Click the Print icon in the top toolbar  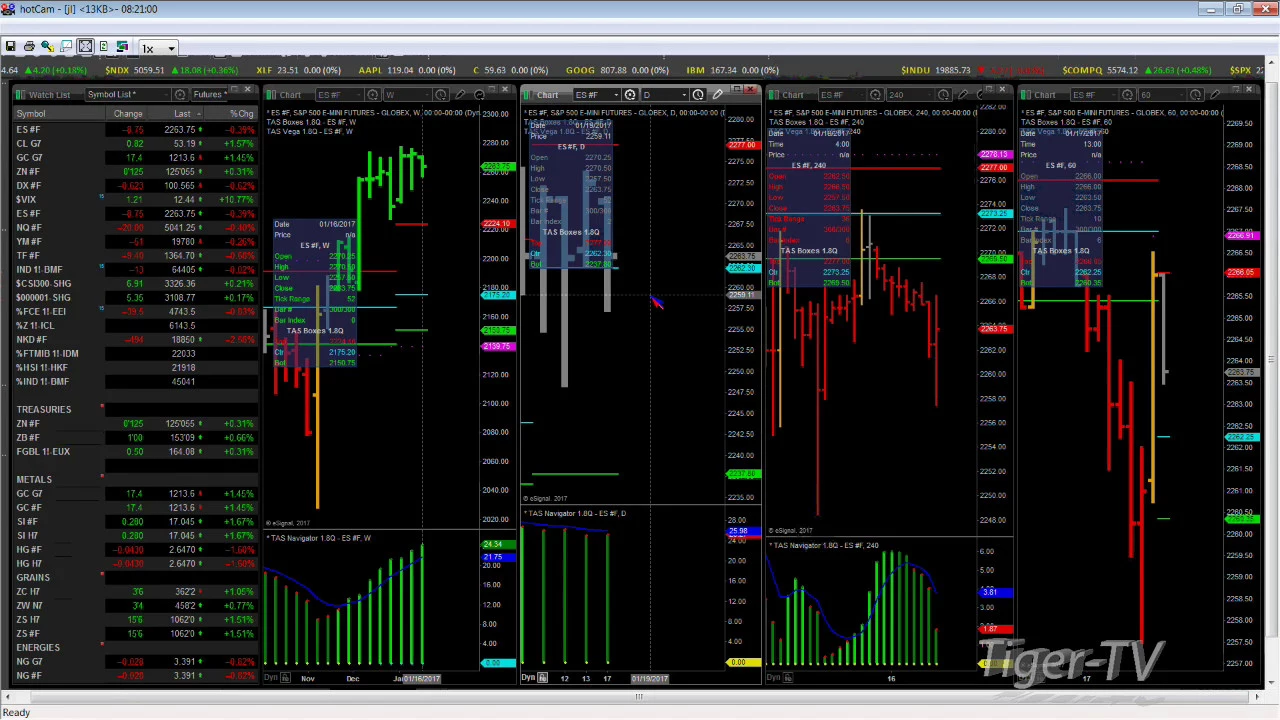[29, 47]
